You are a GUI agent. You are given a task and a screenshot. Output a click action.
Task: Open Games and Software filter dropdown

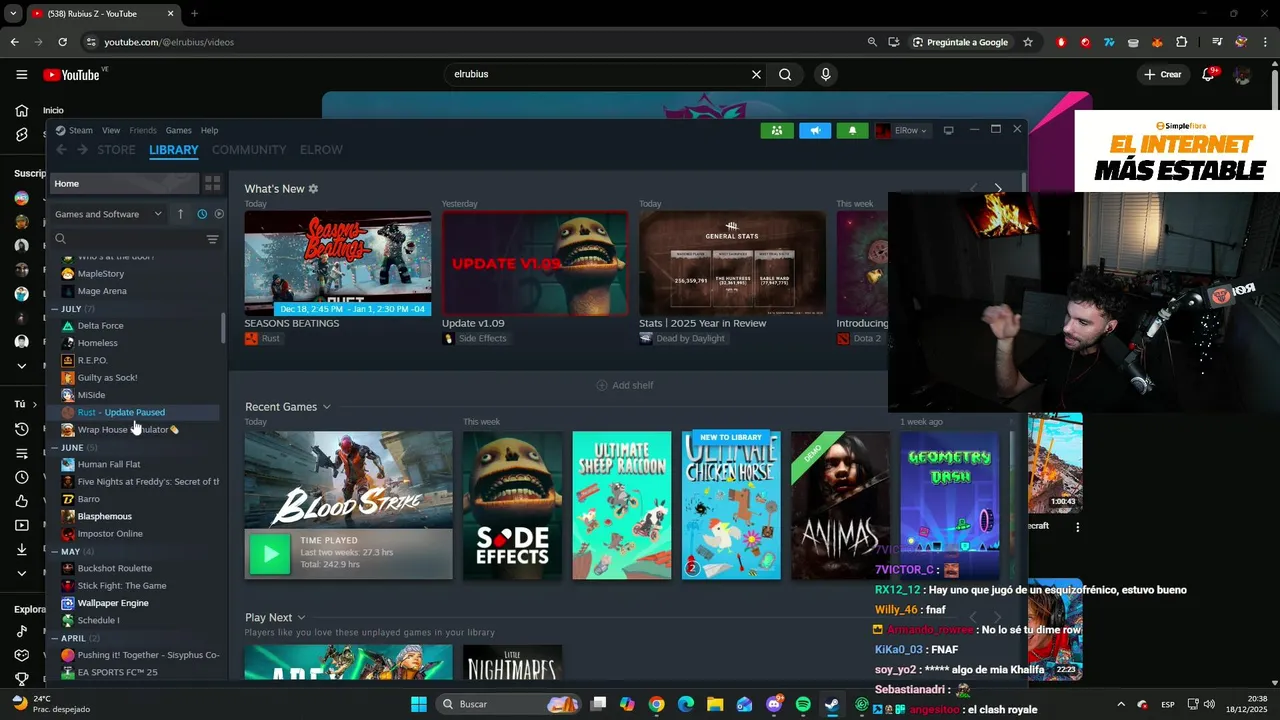108,214
